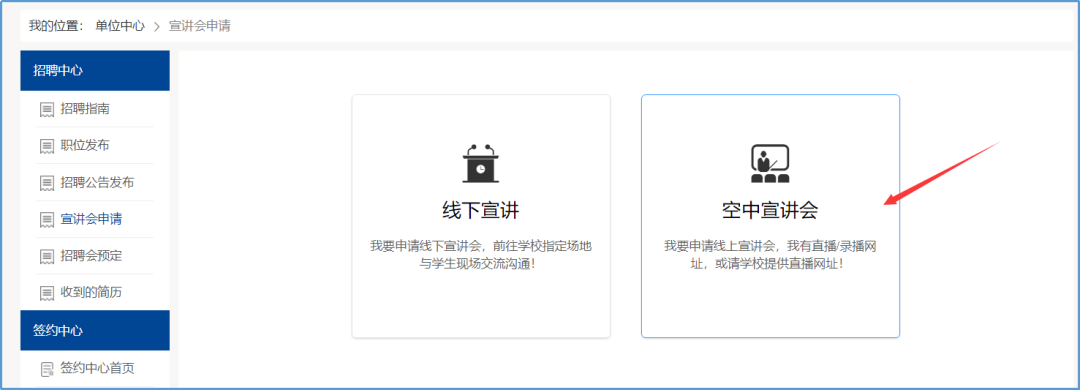Viewport: 1080px width, 390px height.
Task: Open 签约中心首页 in the sidebar
Action: coord(97,369)
